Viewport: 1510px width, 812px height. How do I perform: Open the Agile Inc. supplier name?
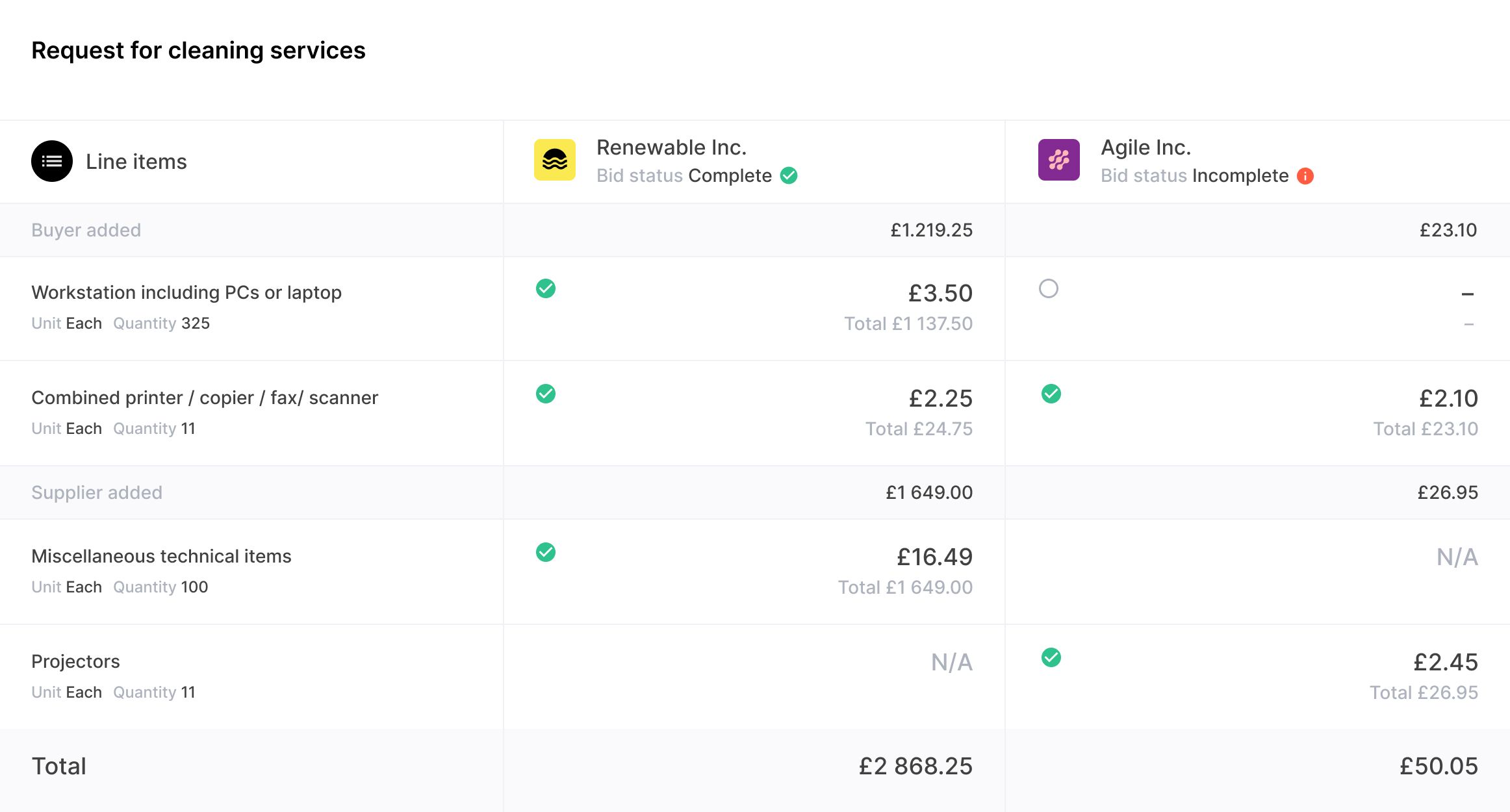tap(1145, 147)
